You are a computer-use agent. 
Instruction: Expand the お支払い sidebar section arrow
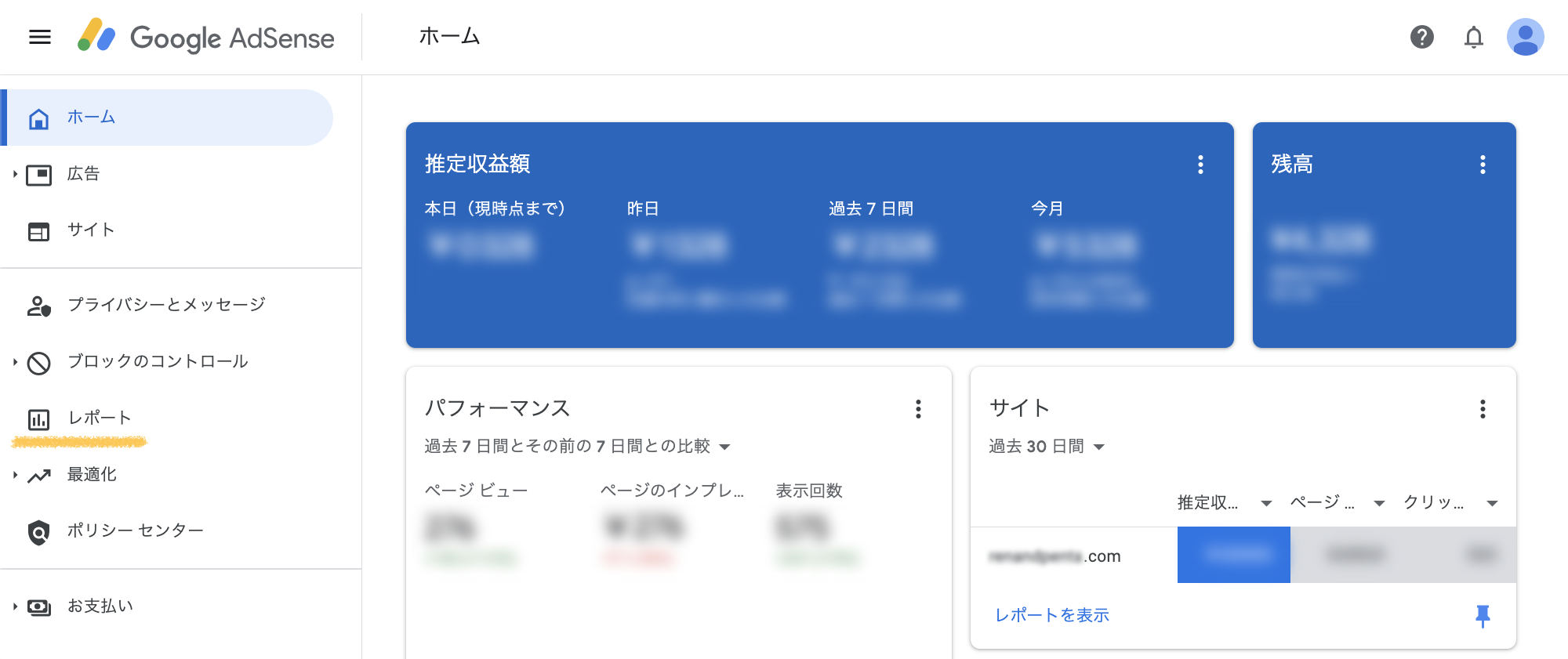(x=15, y=606)
